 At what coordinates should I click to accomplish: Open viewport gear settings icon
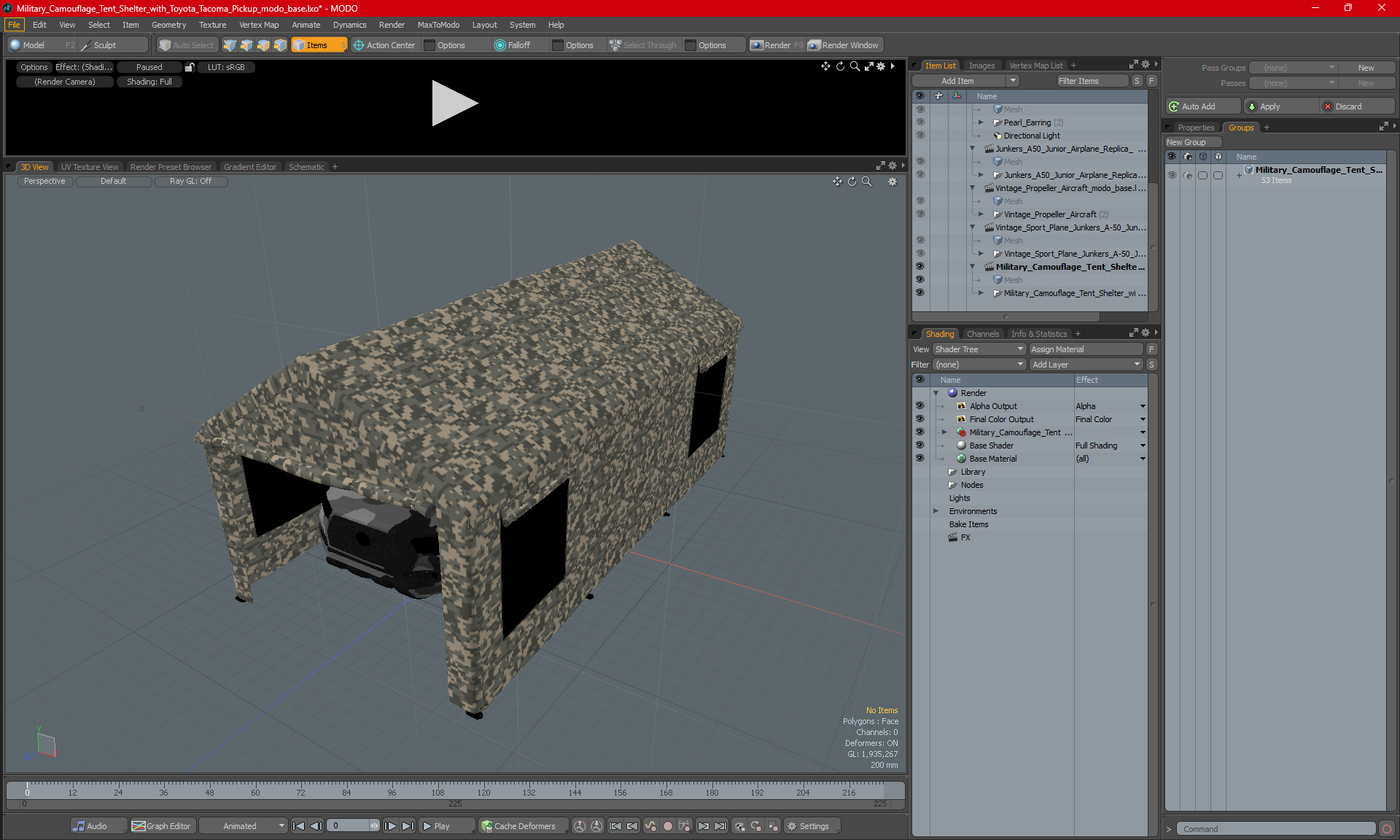click(892, 182)
